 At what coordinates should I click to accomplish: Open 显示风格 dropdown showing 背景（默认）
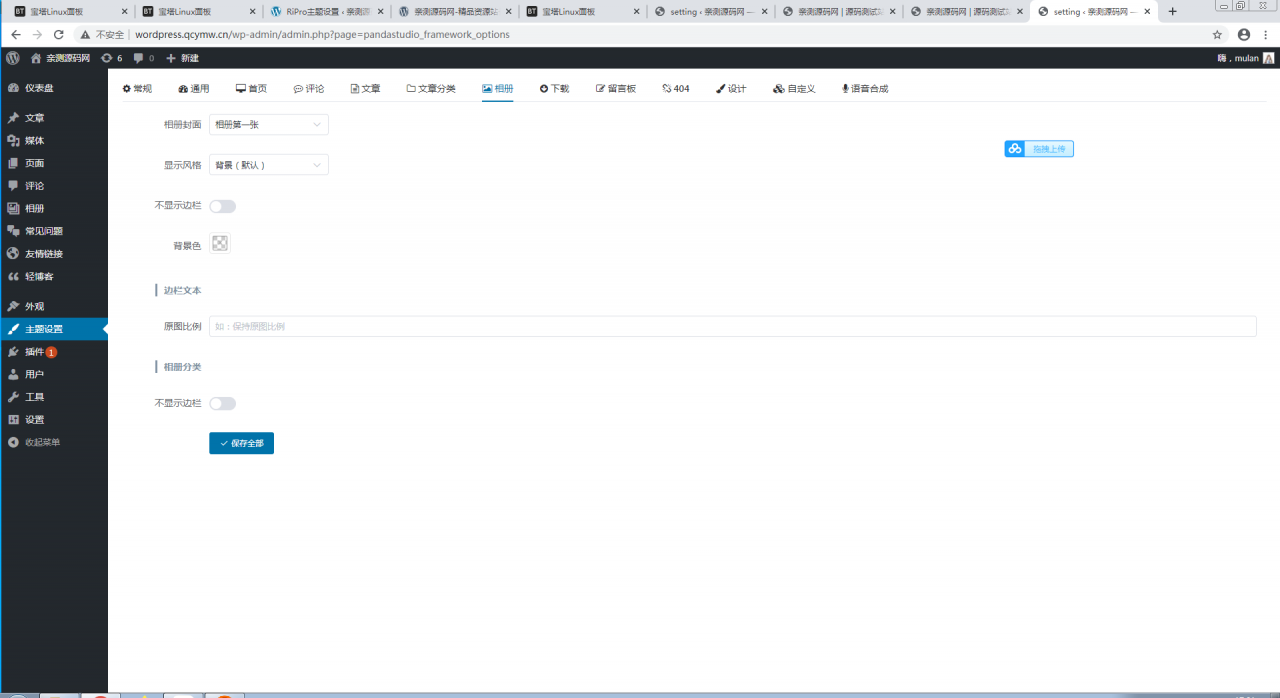coord(268,165)
